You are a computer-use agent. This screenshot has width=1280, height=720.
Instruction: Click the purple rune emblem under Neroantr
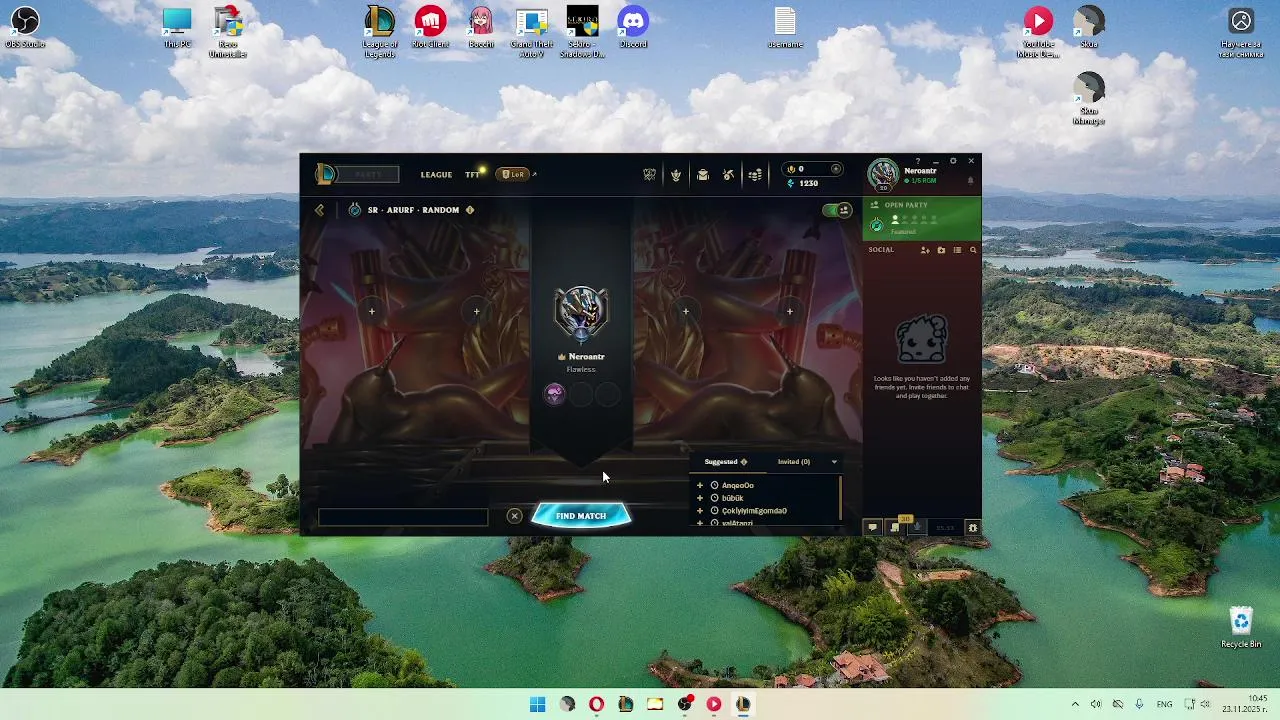[x=554, y=394]
